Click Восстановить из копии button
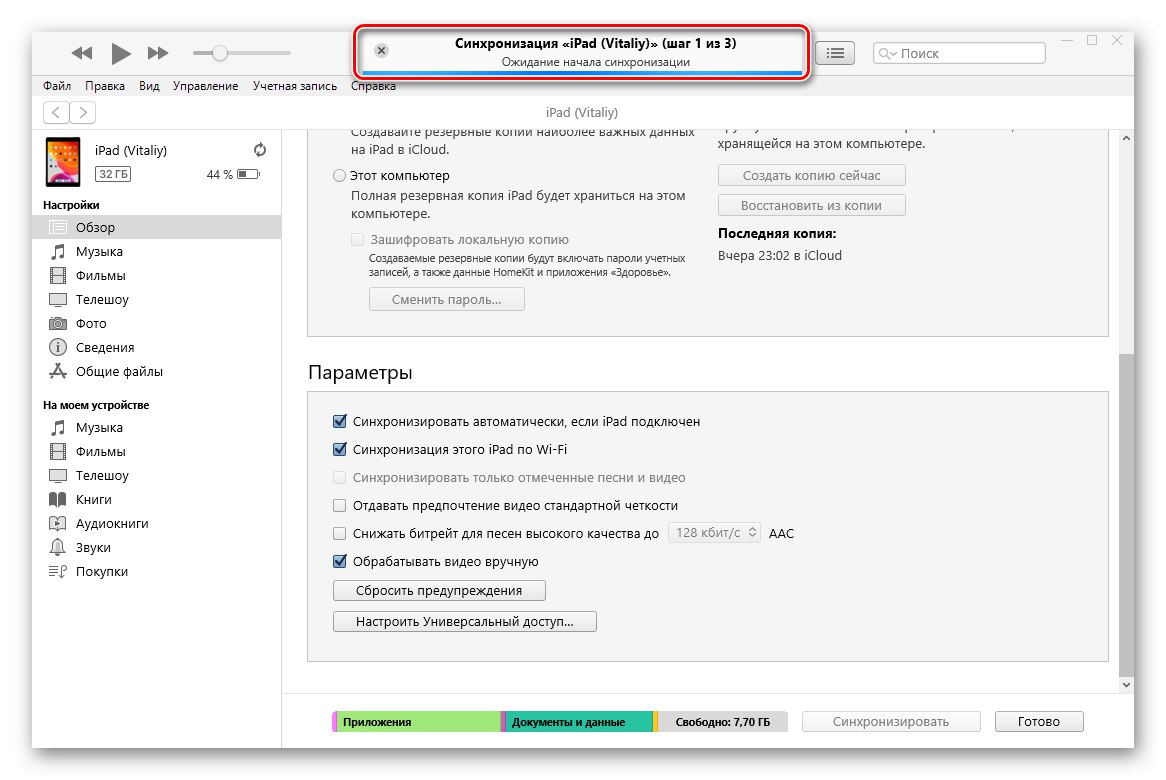1166x780 pixels. (x=811, y=205)
